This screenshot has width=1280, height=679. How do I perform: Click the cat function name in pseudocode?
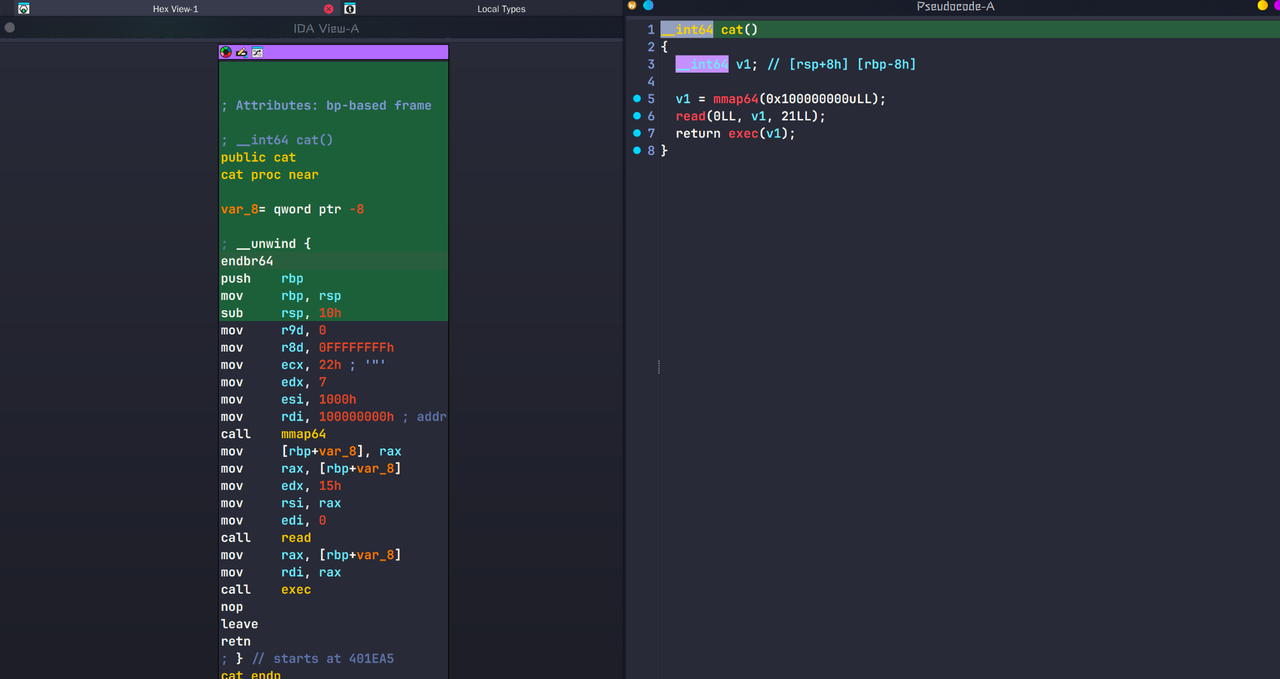pyautogui.click(x=732, y=30)
